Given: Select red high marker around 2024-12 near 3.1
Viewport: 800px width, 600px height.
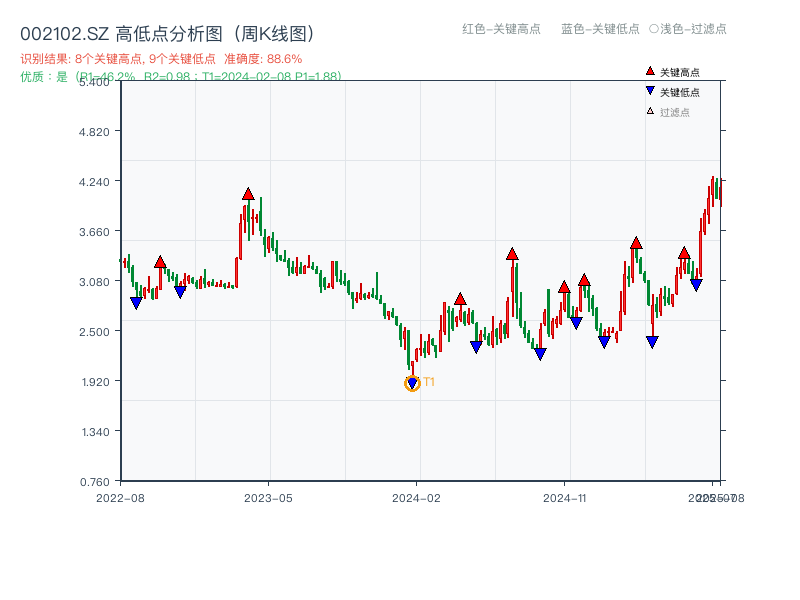Looking at the screenshot, I should point(584,280).
